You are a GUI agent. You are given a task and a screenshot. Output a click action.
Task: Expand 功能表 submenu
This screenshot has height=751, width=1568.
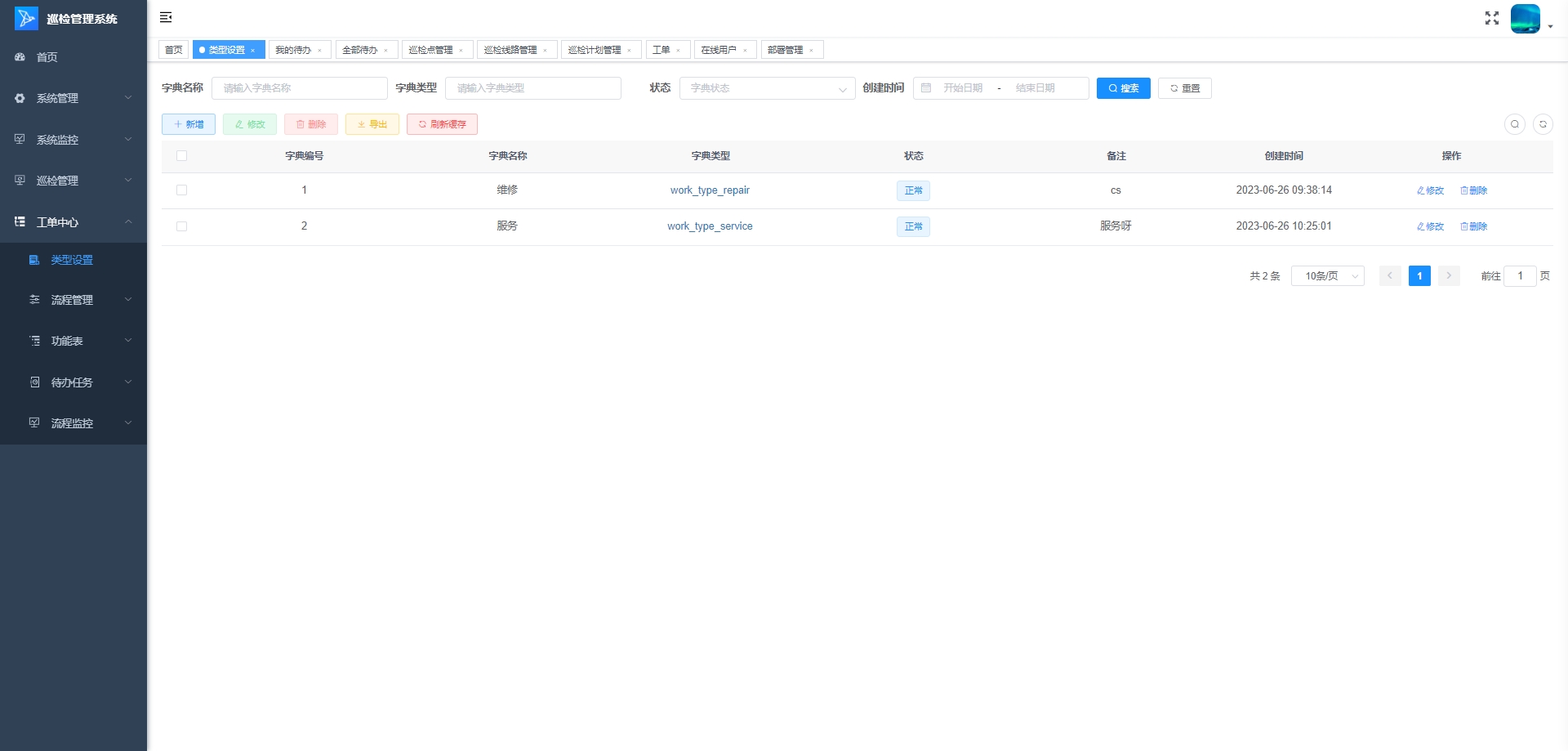[x=73, y=341]
